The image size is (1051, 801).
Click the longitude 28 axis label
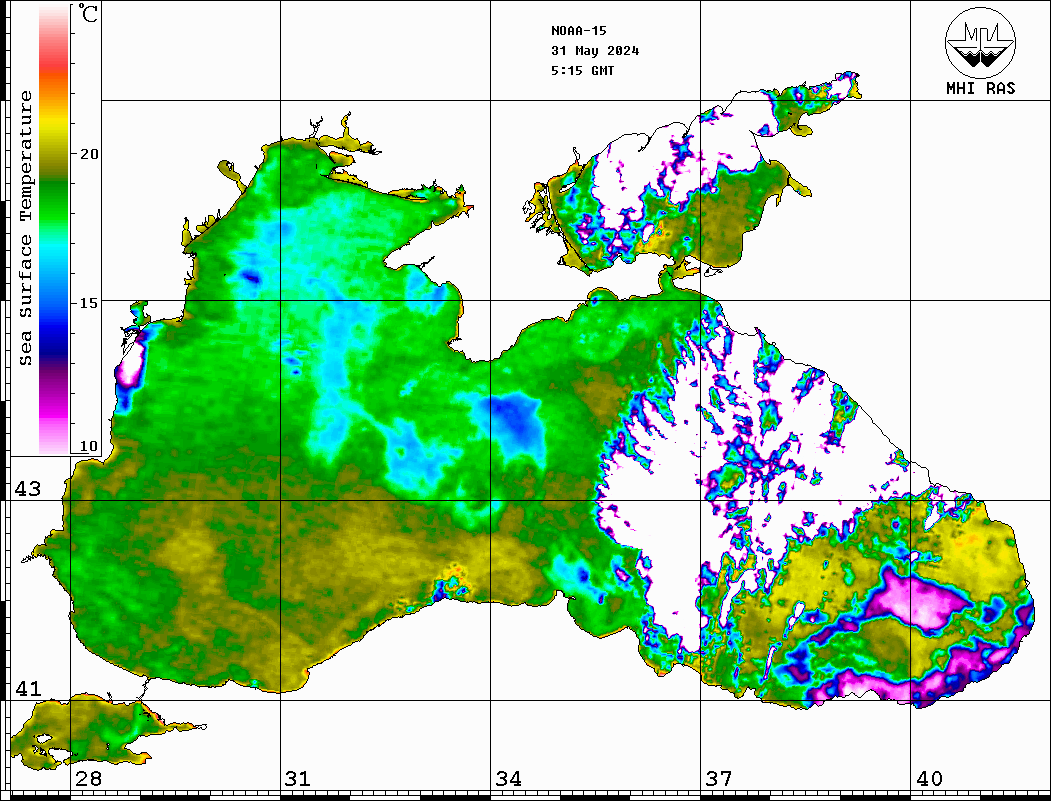tap(88, 779)
